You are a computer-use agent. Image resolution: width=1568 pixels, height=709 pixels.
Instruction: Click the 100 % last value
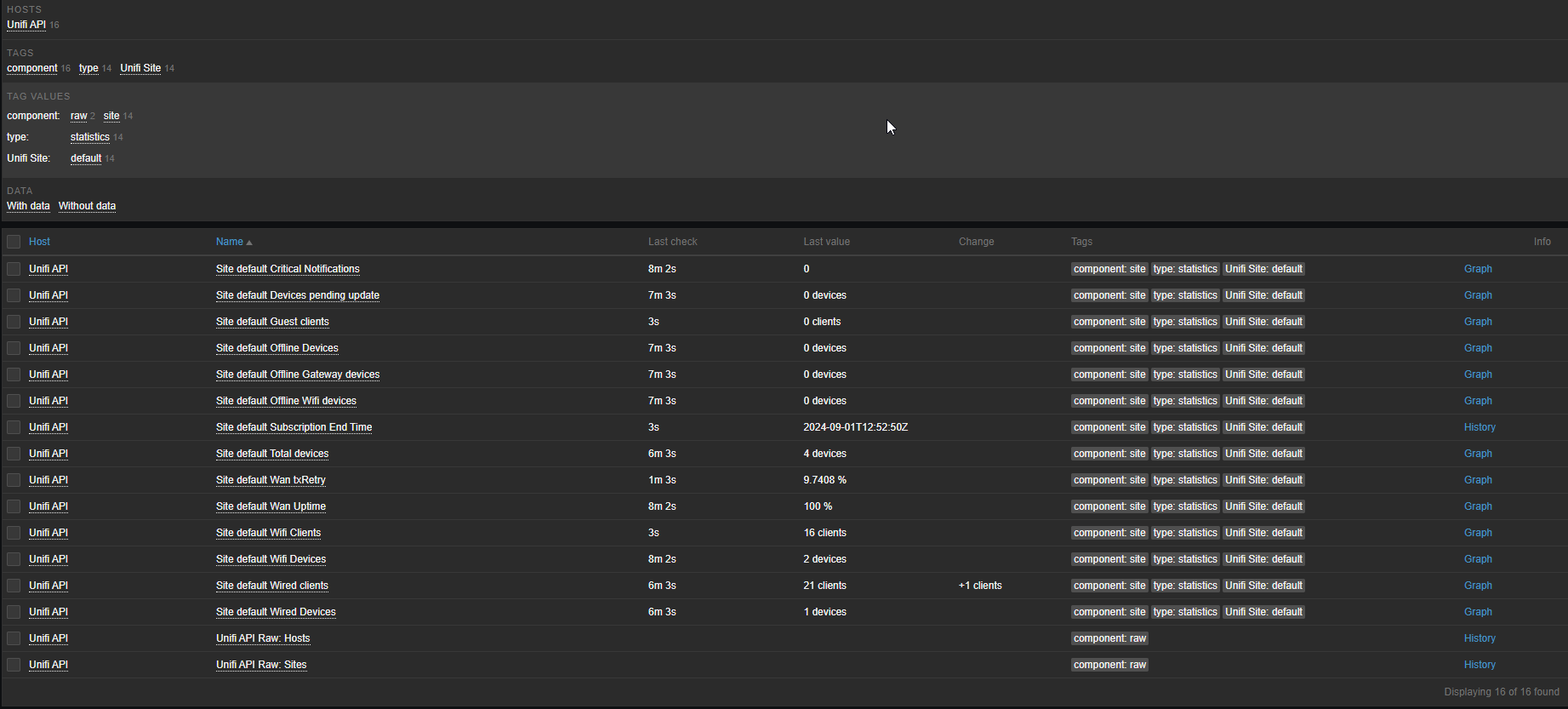[x=818, y=506]
